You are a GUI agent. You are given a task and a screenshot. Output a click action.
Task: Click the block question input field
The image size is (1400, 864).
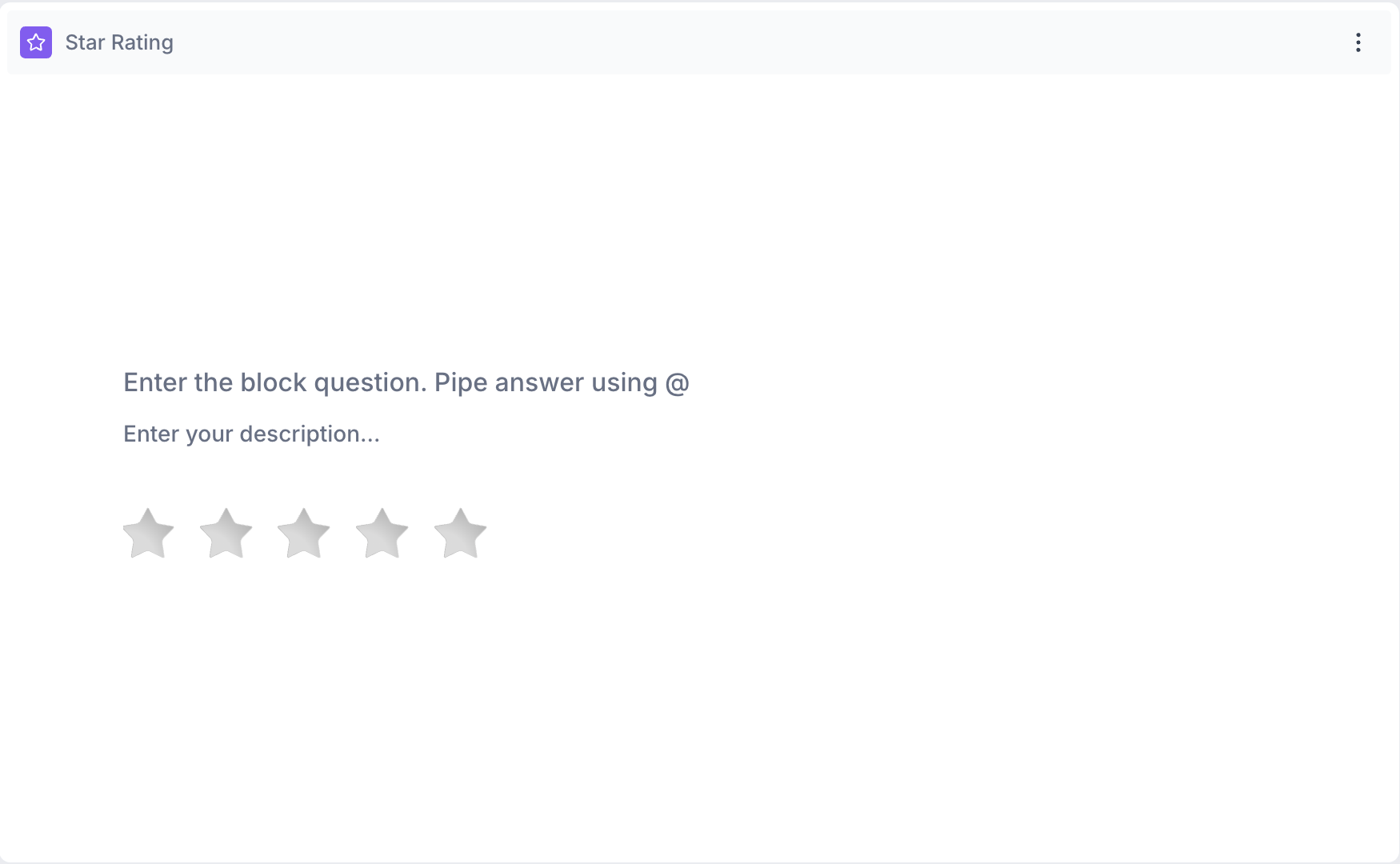(406, 382)
